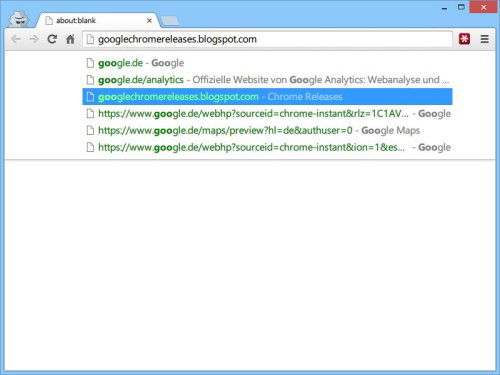Viewport: 500px width, 375px height.
Task: Click the incognito spy icon
Action: pos(19,18)
